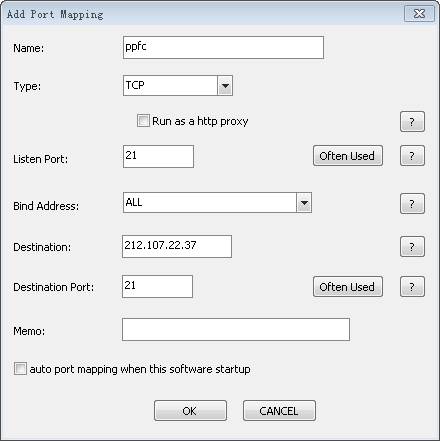Viewport: 440px width, 441px height.
Task: Open help for Destination field
Action: (x=412, y=247)
